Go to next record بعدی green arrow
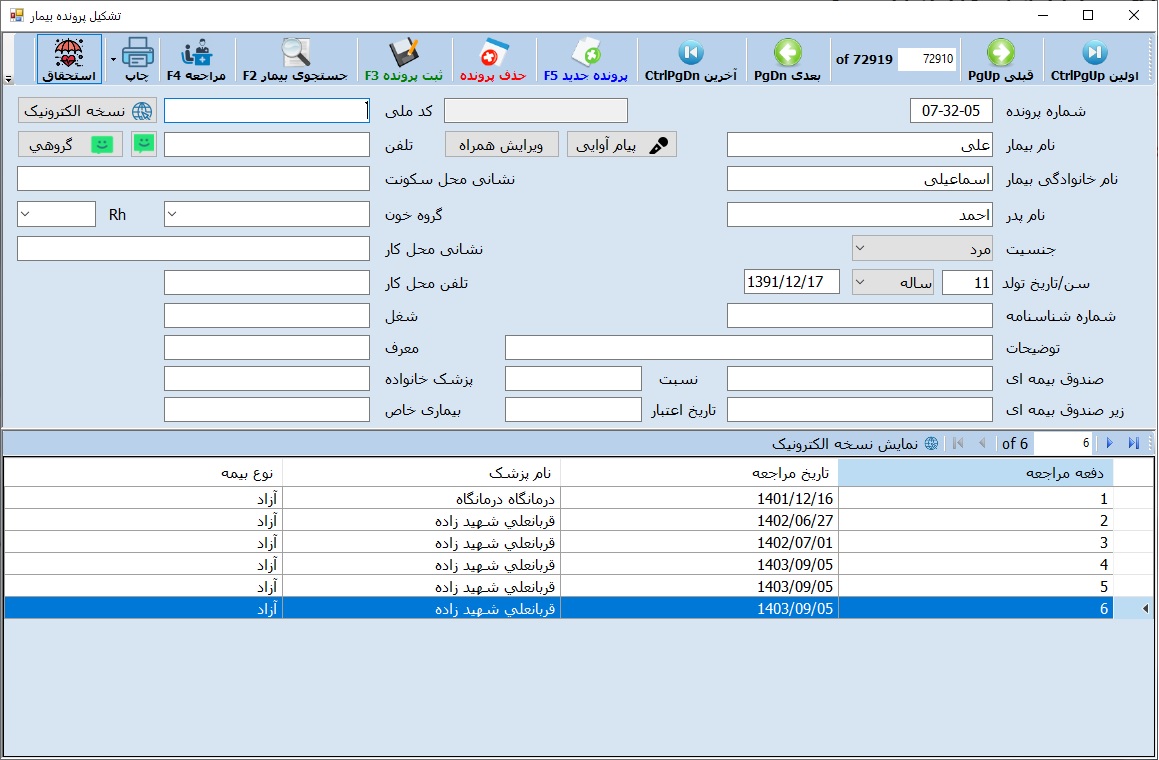This screenshot has height=760, width=1159. (x=787, y=52)
